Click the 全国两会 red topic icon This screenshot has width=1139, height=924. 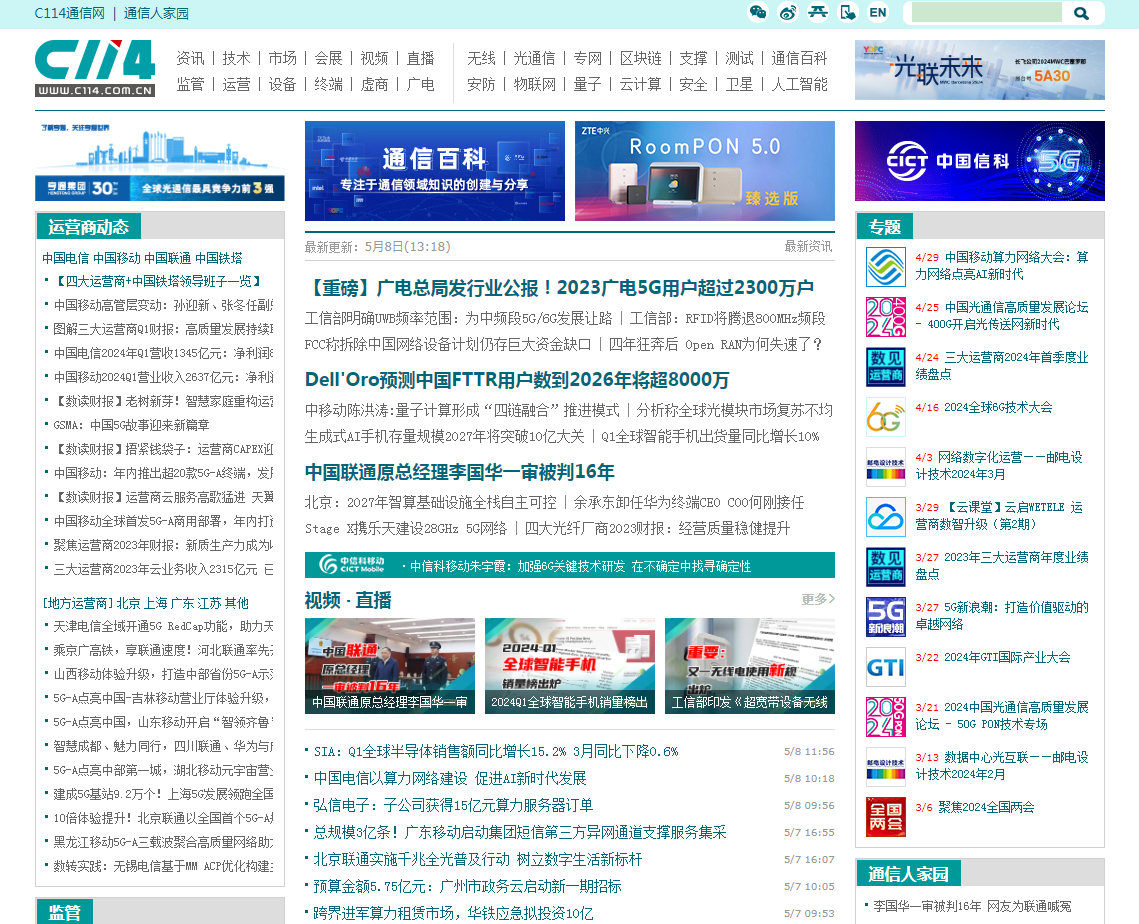click(x=885, y=816)
